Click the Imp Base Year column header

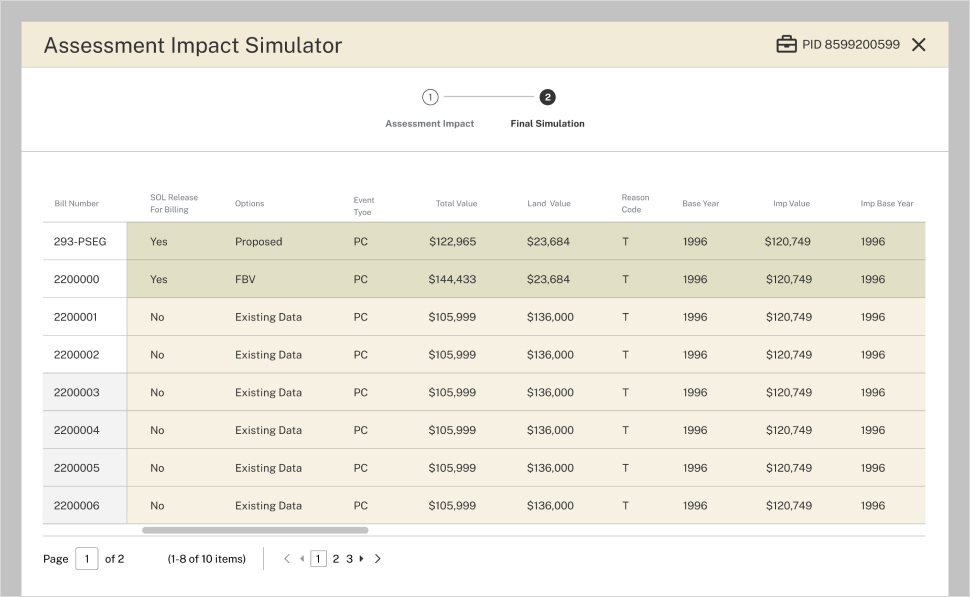(886, 204)
